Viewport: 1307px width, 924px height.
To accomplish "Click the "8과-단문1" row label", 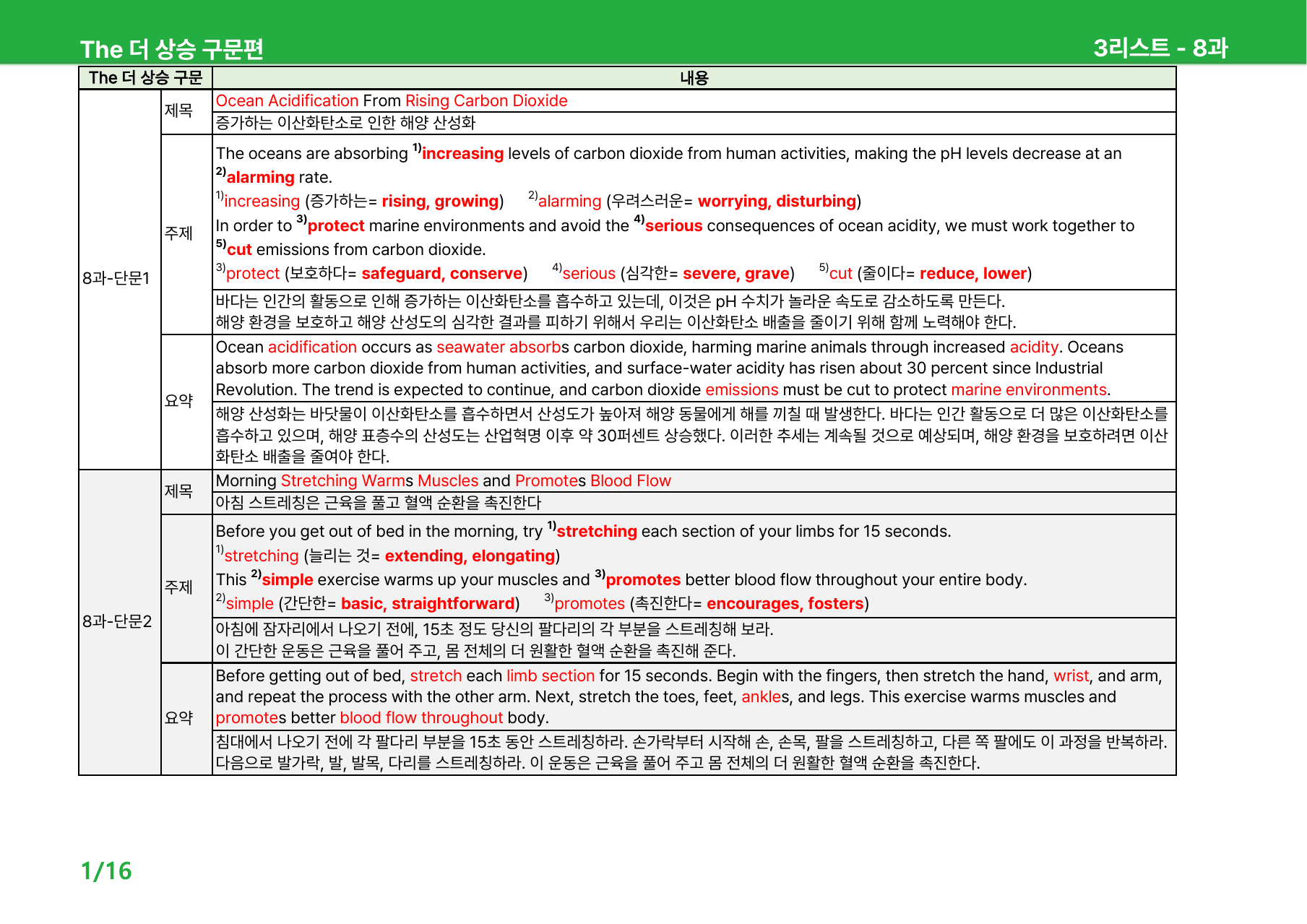I will 116,278.
